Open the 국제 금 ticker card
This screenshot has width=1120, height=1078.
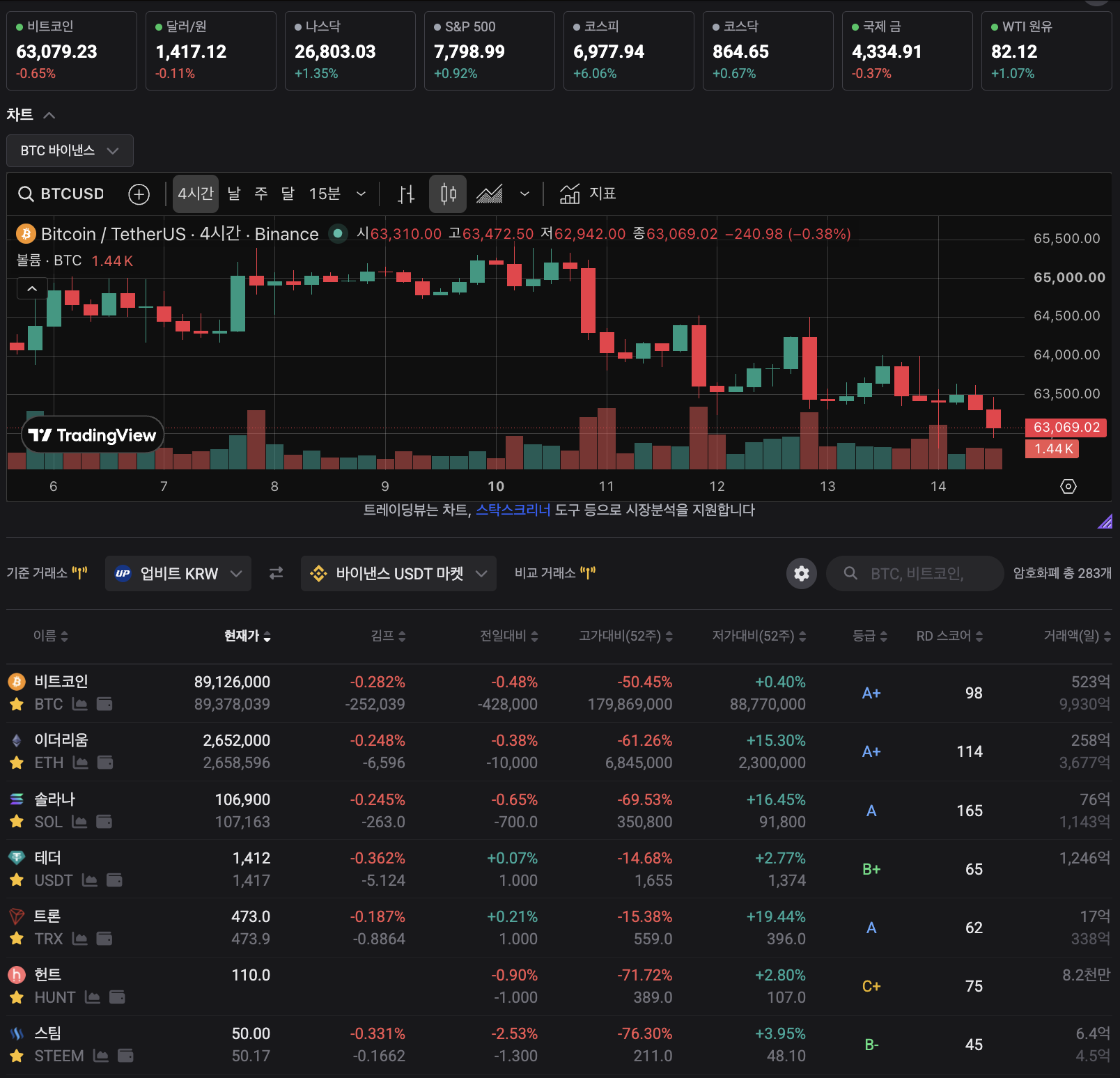[x=908, y=51]
